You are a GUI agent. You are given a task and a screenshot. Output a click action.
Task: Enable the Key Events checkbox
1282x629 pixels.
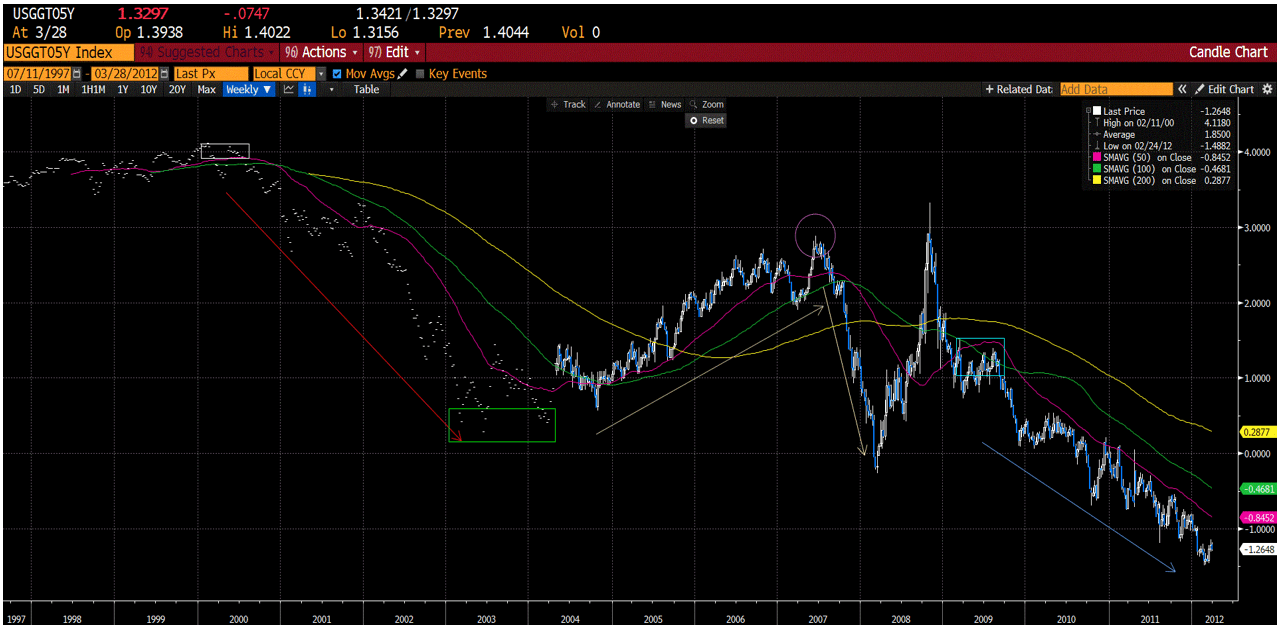pyautogui.click(x=422, y=73)
